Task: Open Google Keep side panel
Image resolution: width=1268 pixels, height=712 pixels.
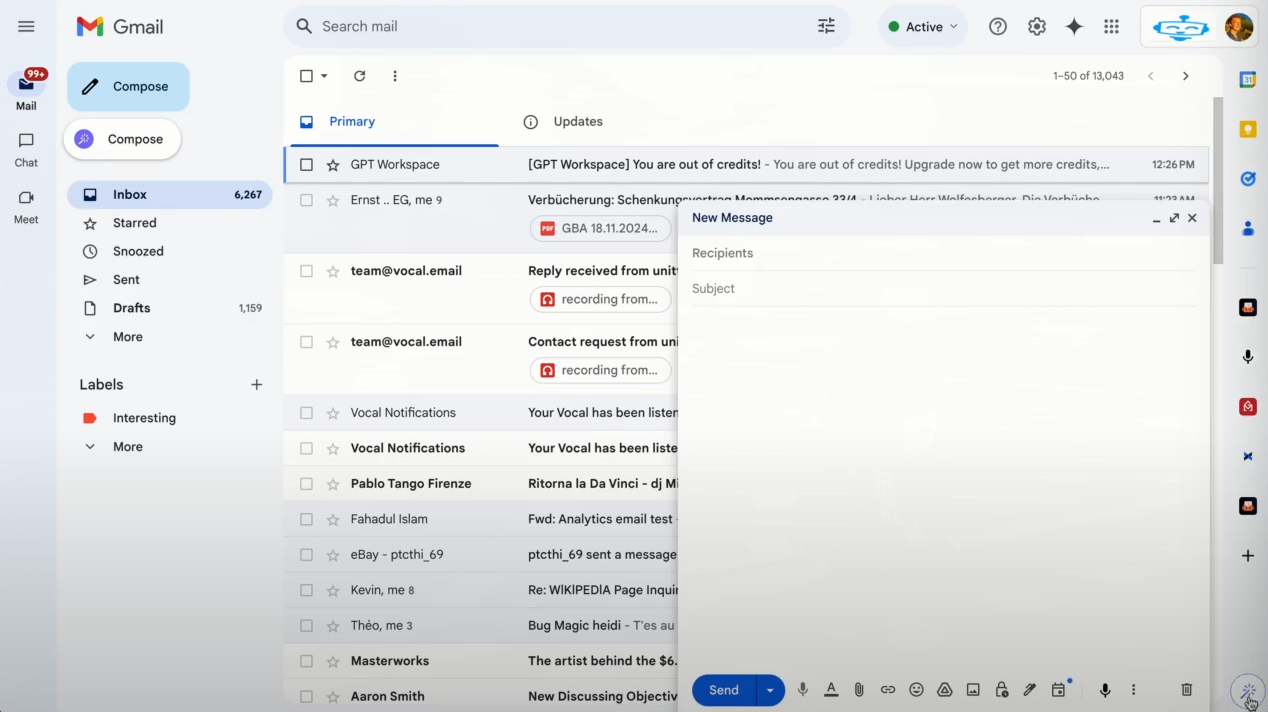Action: pos(1248,129)
